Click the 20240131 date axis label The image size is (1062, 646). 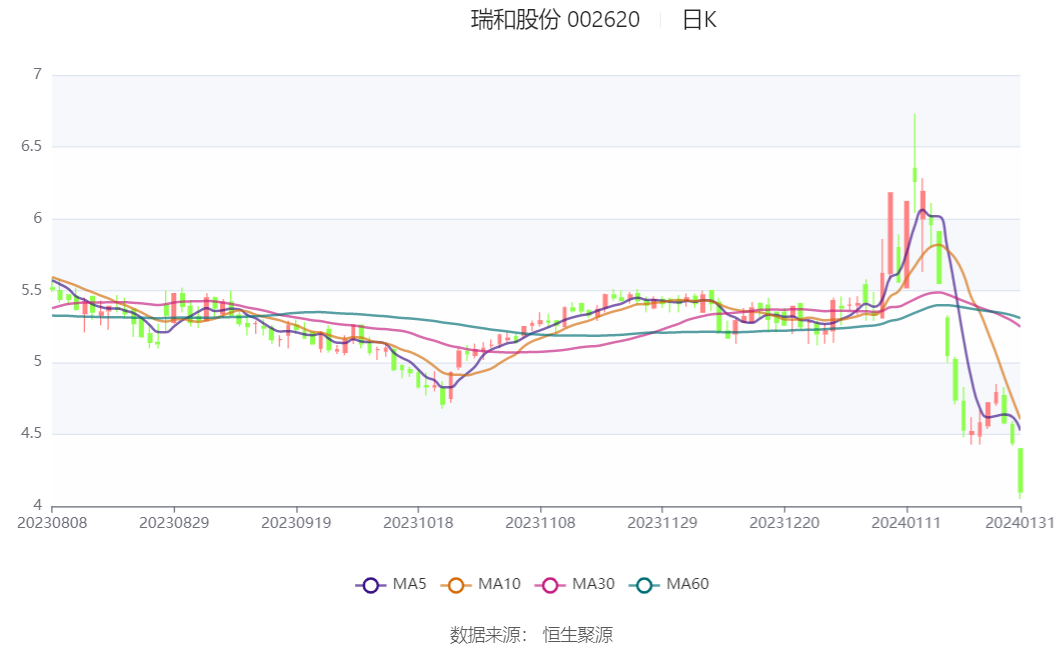(x=1020, y=523)
